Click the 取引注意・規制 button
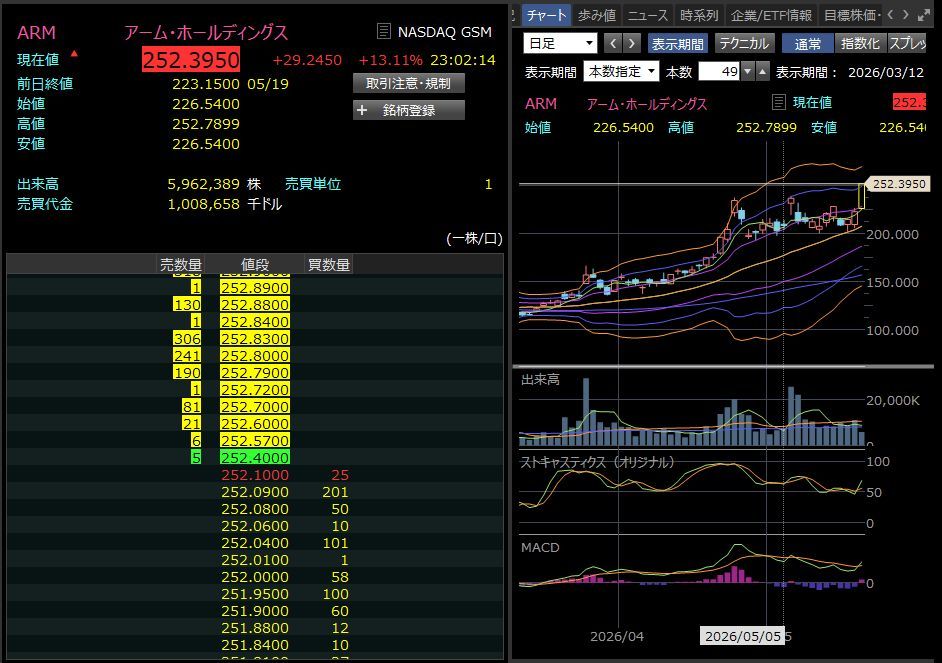This screenshot has height=663, width=942. [409, 83]
